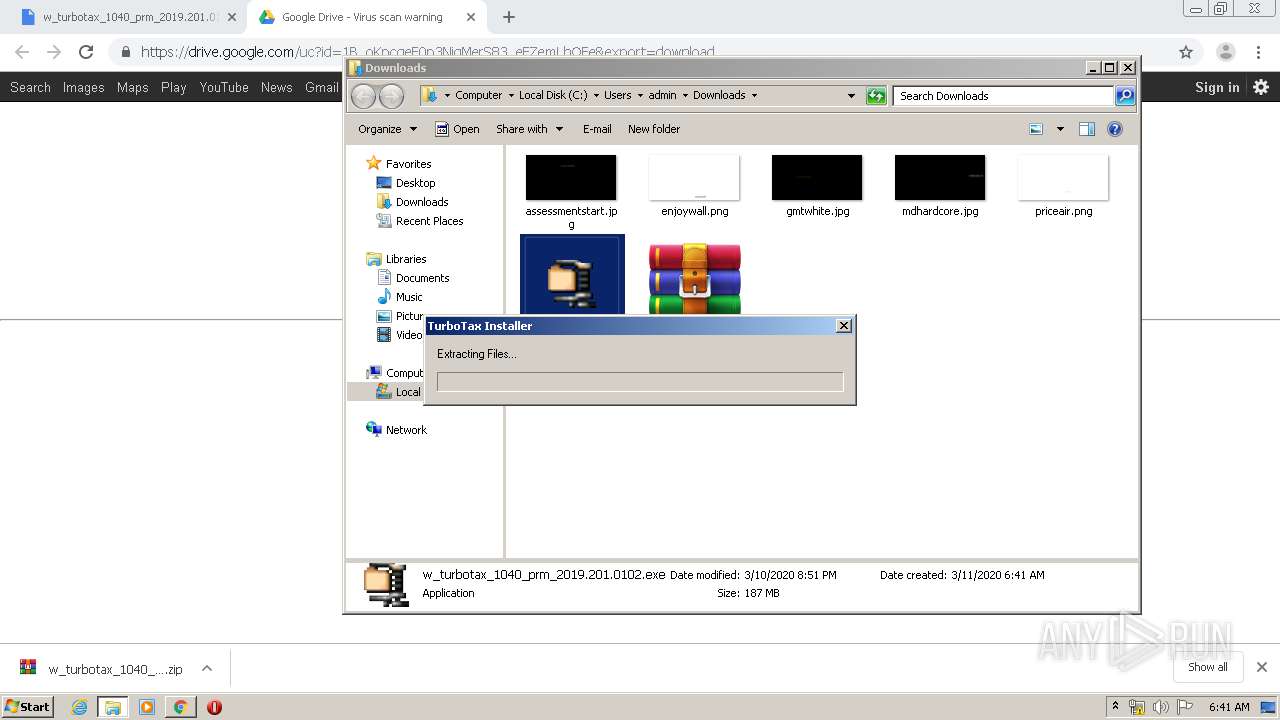Select Libraries in navigation pane

397,259
